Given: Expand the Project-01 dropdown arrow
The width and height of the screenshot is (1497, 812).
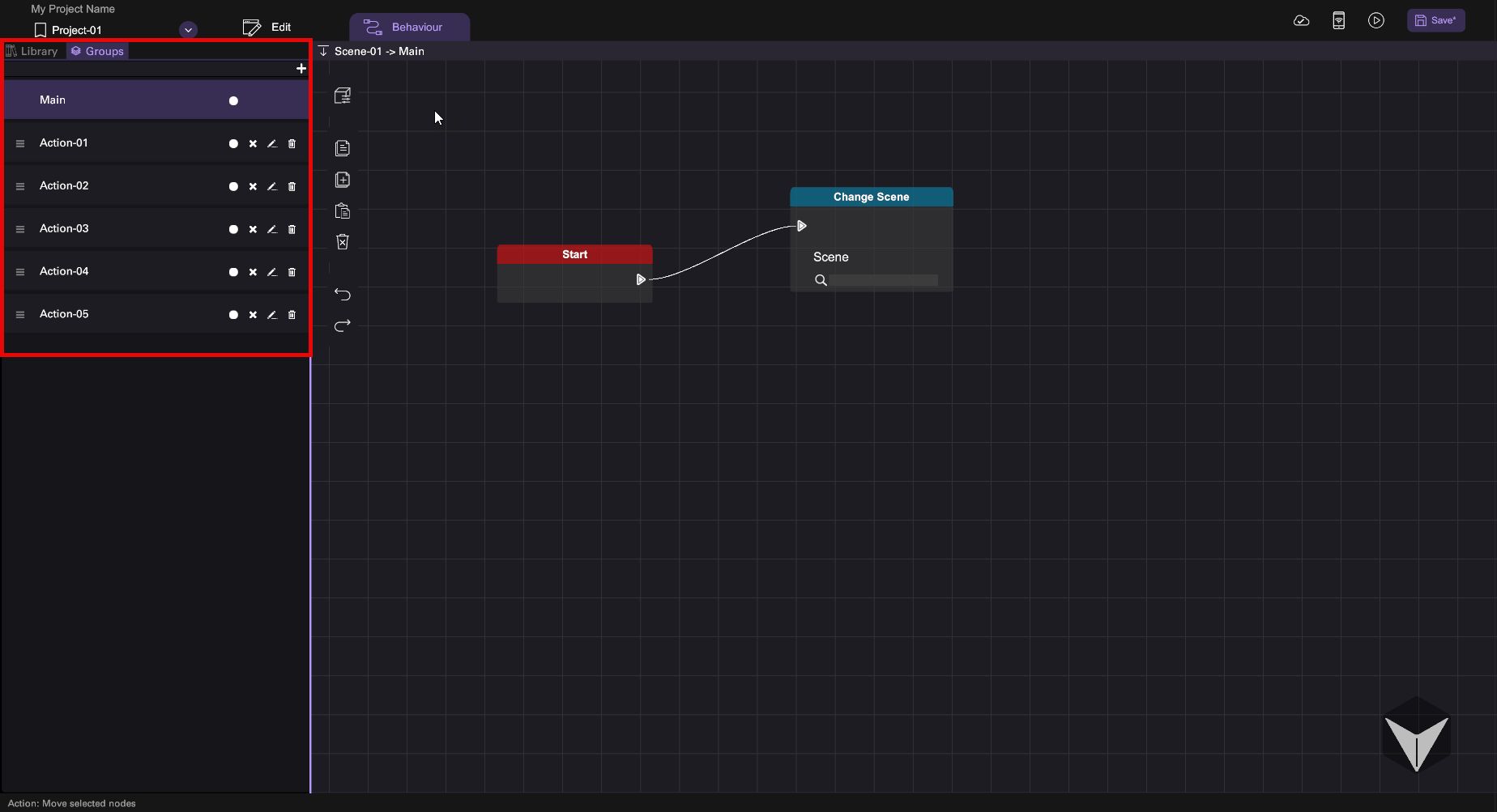Looking at the screenshot, I should pos(188,30).
